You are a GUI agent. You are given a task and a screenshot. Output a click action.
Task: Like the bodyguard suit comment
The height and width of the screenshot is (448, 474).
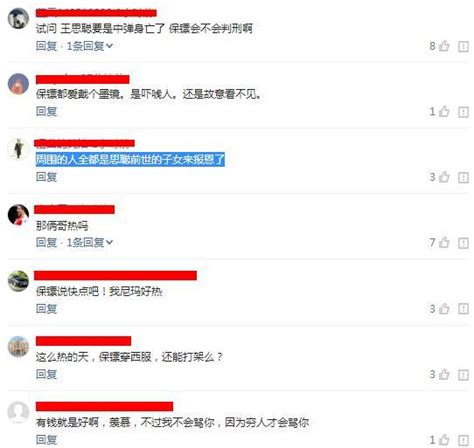[x=444, y=374]
